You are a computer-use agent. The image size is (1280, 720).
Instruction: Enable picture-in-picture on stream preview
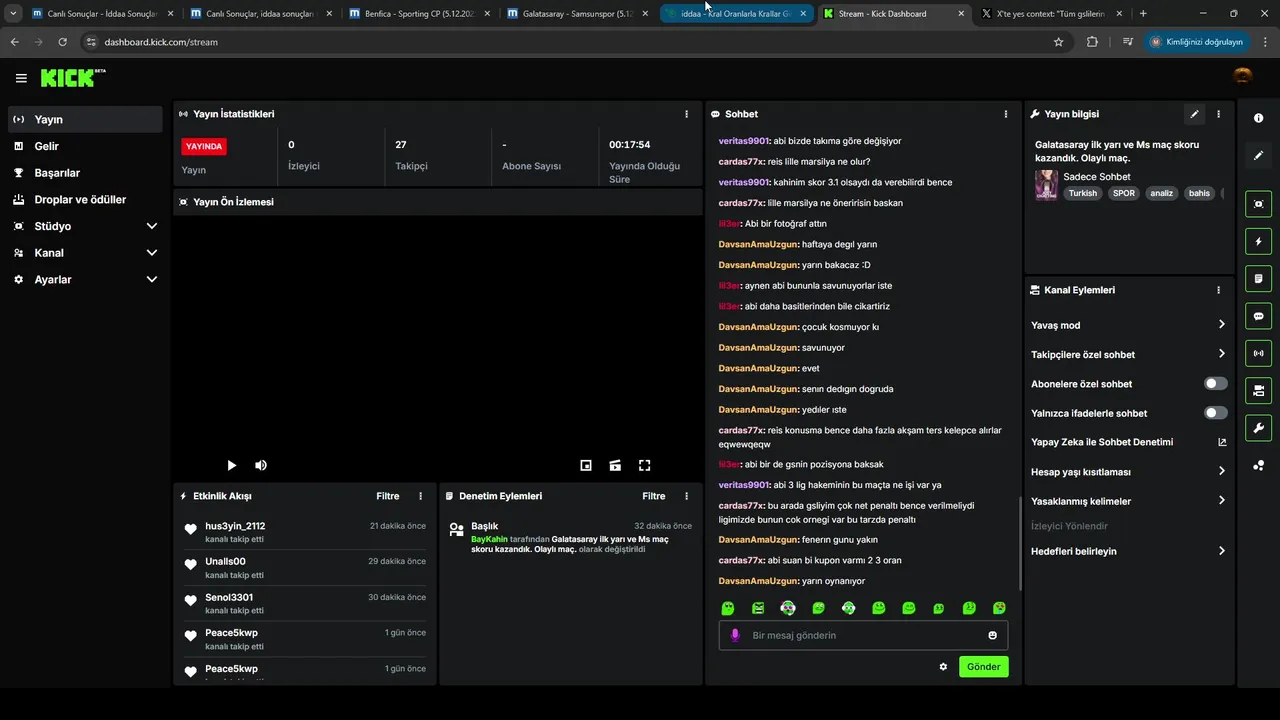pyautogui.click(x=586, y=465)
